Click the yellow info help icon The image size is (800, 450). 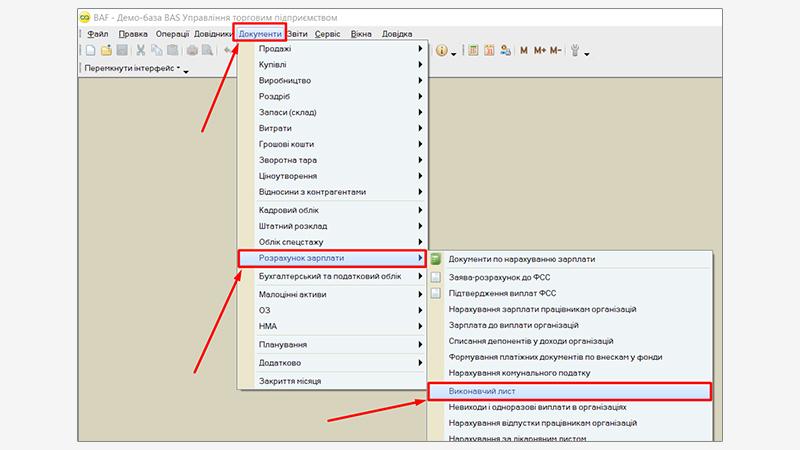click(441, 51)
